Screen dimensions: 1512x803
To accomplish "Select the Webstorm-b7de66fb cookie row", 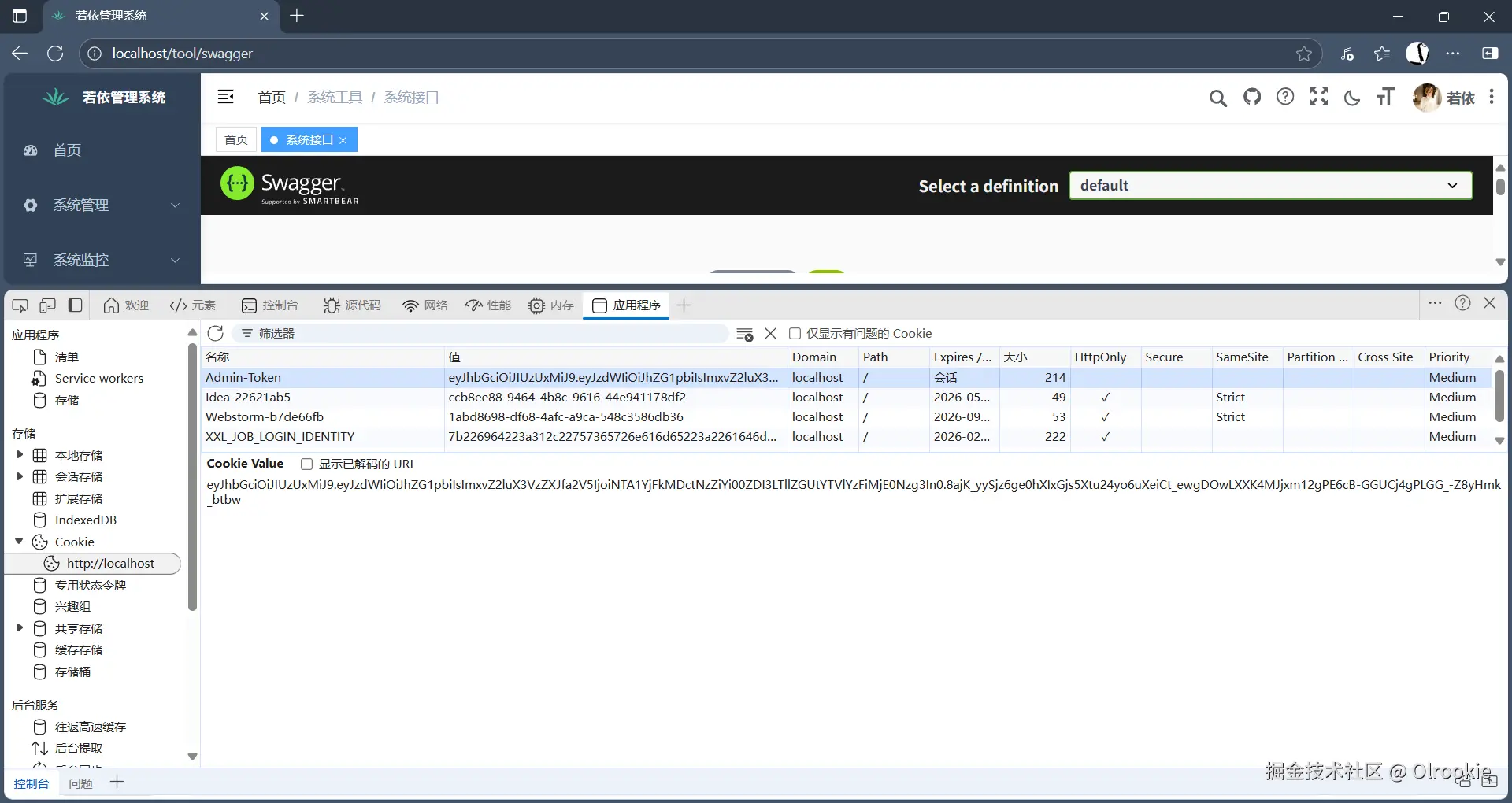I will [847, 417].
